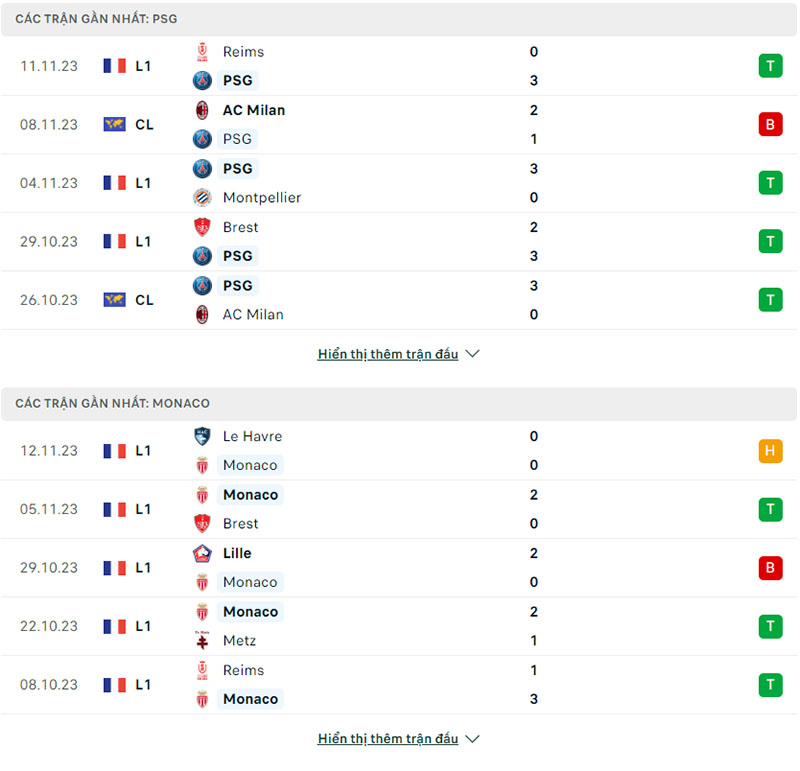Viewport: 800px width, 771px height.
Task: Click the red B loss badge for Lille vs Monaco
Action: tap(770, 567)
